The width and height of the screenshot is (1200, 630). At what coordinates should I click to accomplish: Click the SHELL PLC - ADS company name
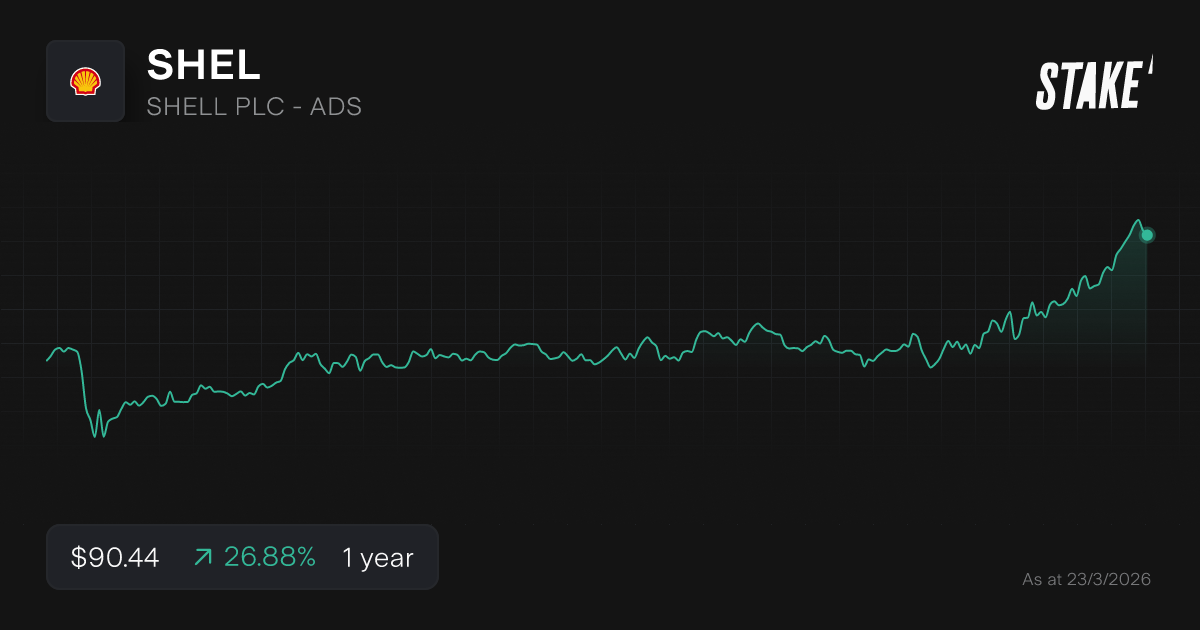(x=254, y=107)
